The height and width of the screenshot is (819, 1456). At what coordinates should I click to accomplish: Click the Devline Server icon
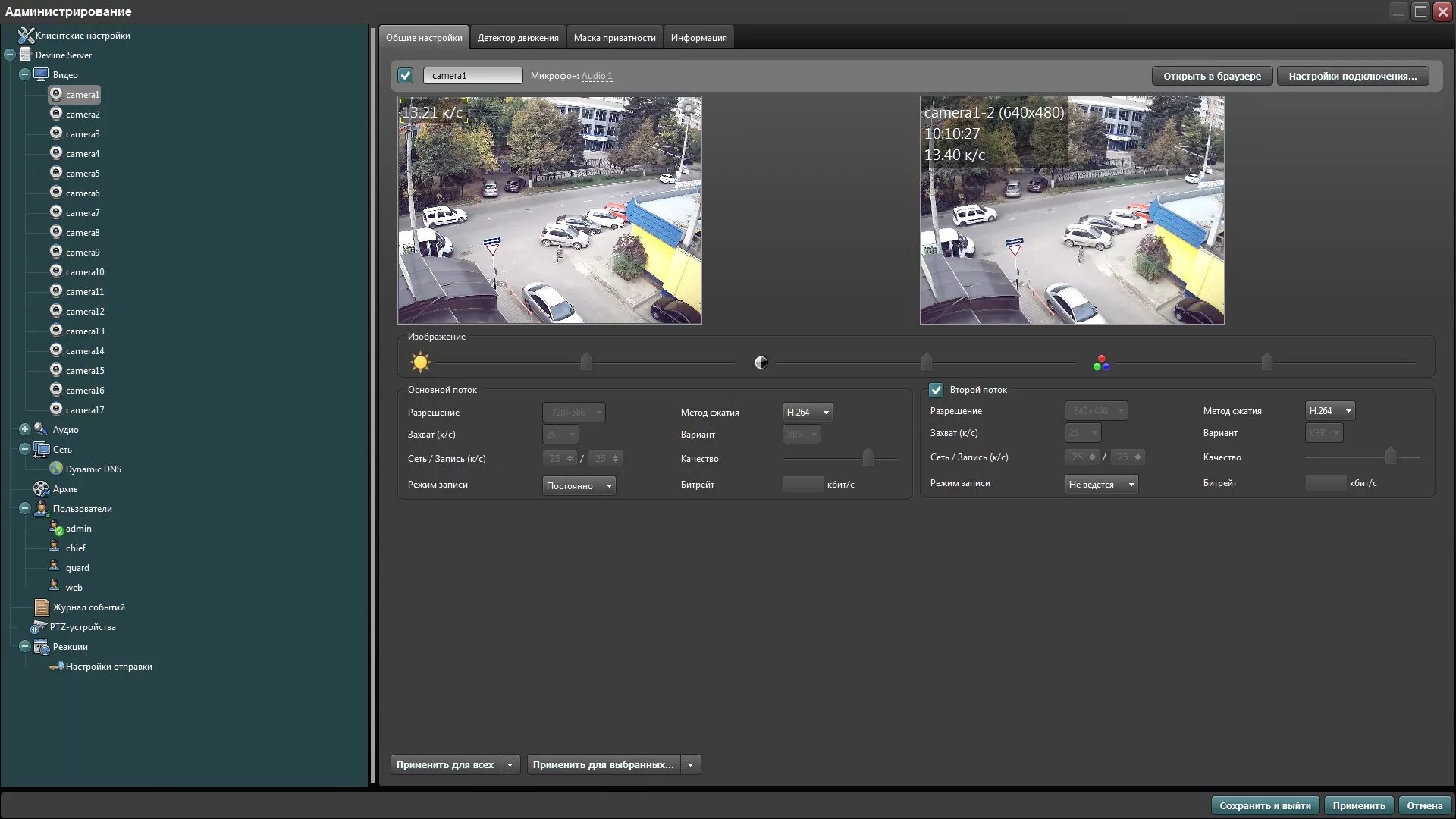26,55
